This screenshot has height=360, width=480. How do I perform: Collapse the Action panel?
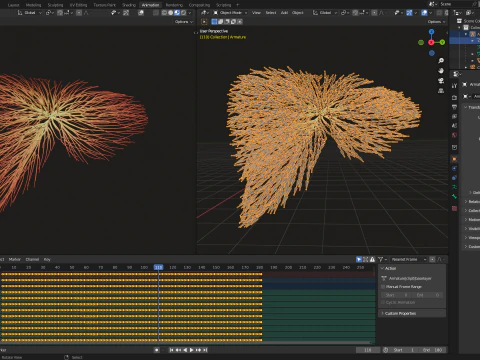389,268
